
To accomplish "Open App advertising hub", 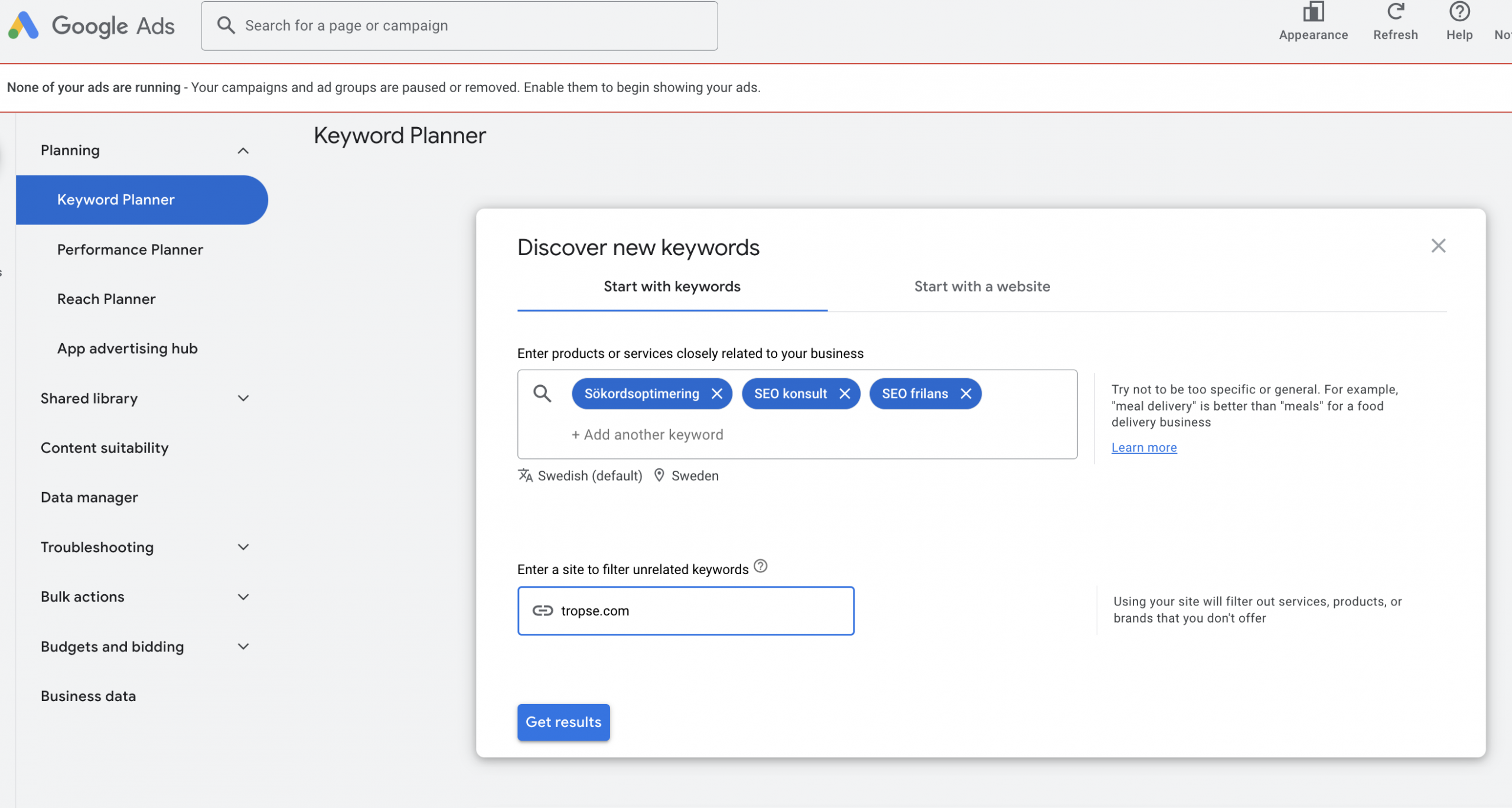I will click(x=127, y=348).
